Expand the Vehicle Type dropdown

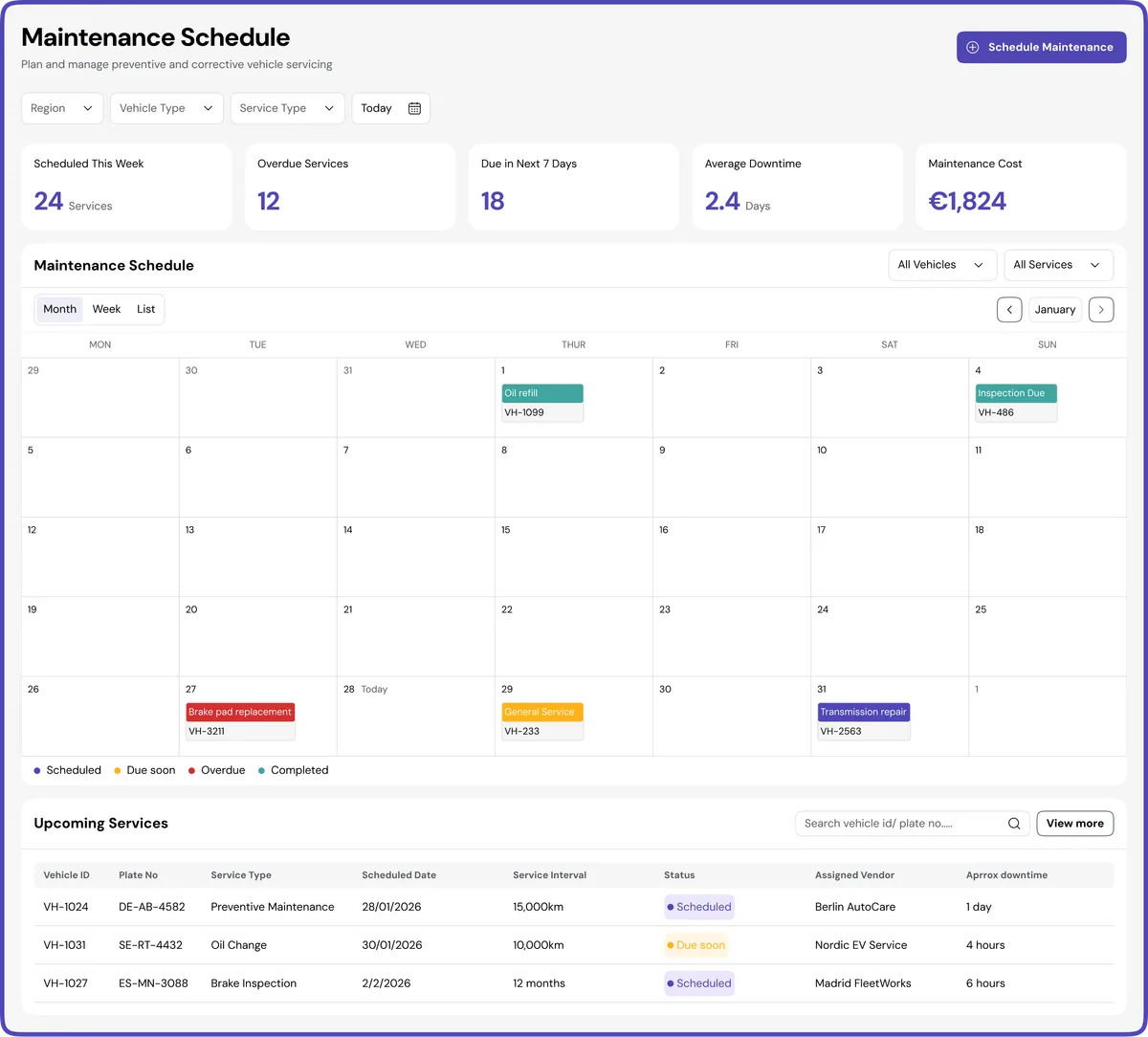(x=166, y=108)
